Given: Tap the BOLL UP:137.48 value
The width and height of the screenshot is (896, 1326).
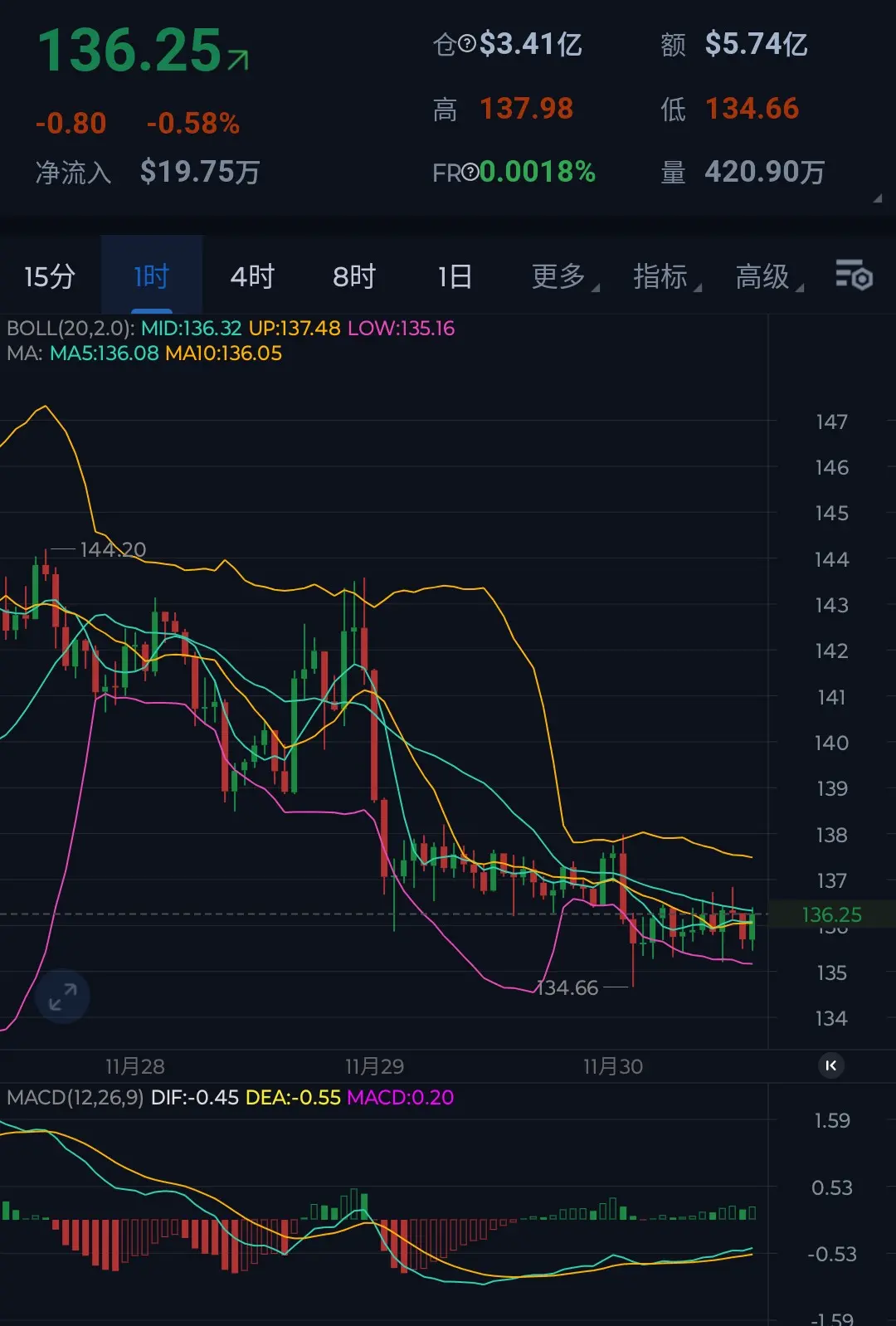Looking at the screenshot, I should pos(295,328).
